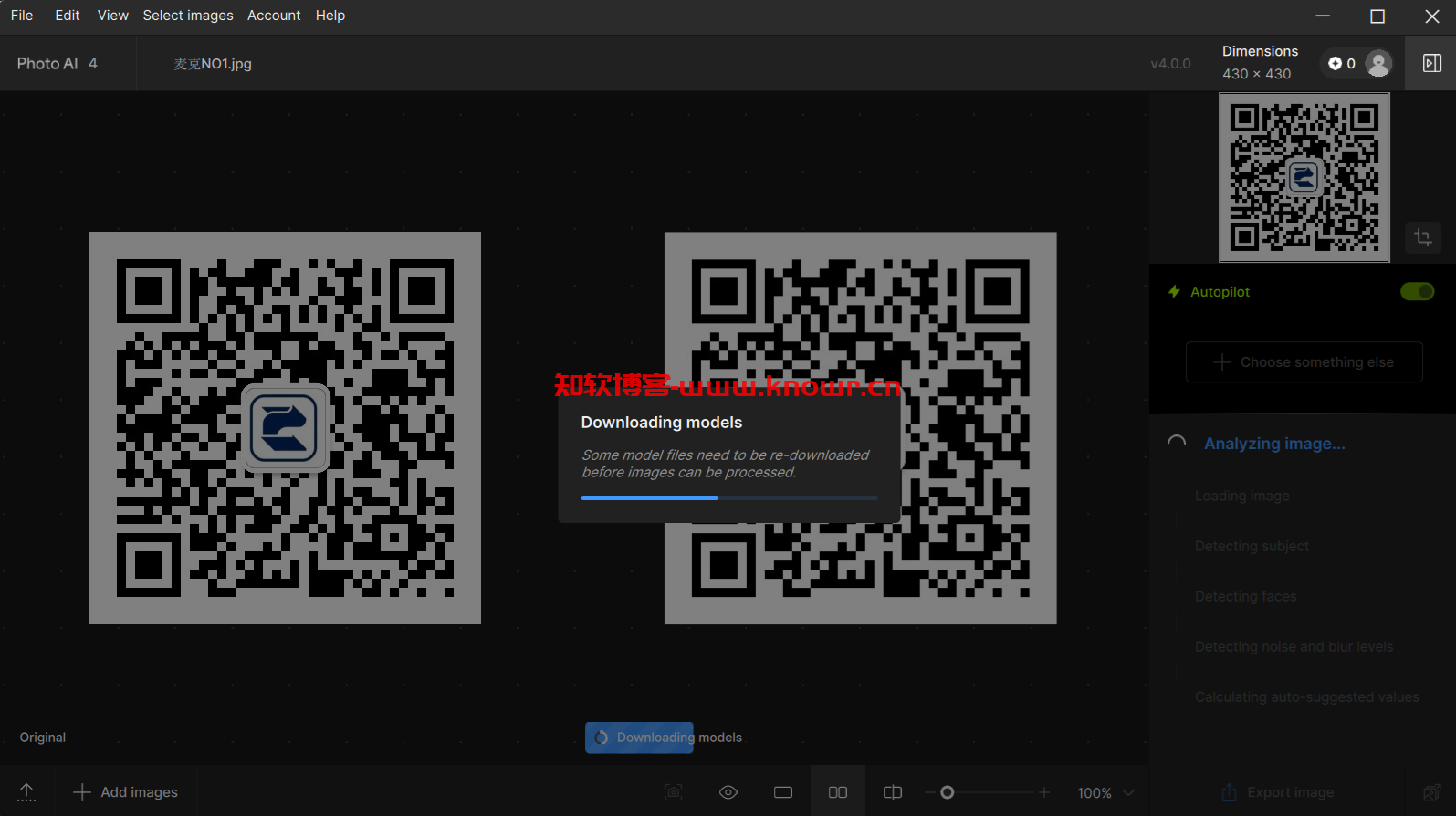
Task: Click the zoom in plus icon
Action: tap(1044, 792)
